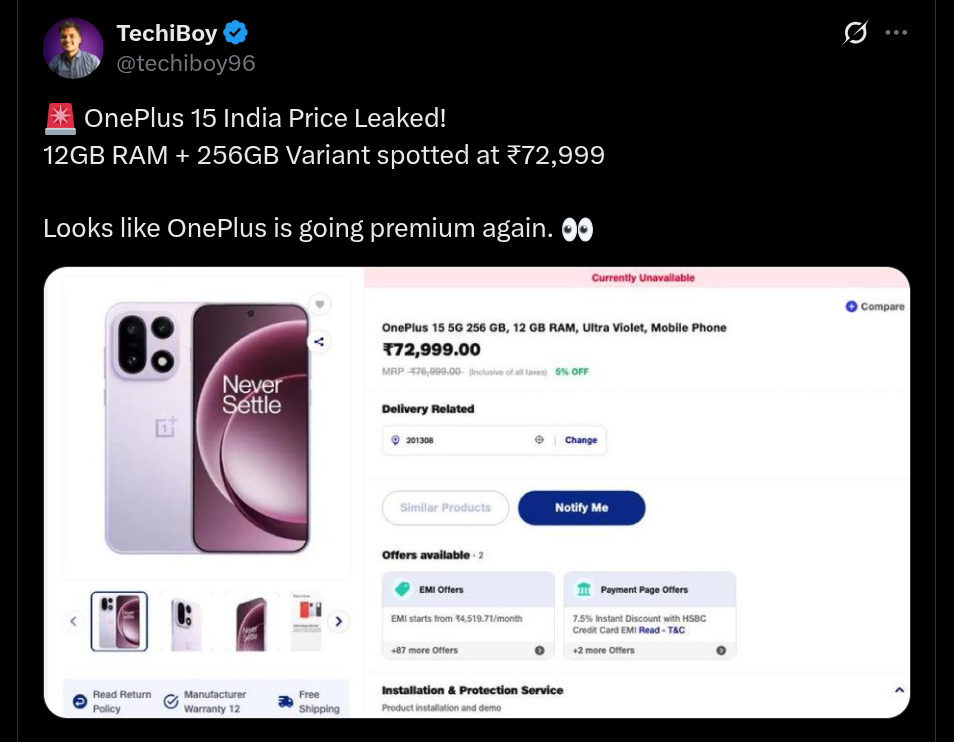
Task: Expand the +2 more Offers arrow
Action: coord(721,650)
